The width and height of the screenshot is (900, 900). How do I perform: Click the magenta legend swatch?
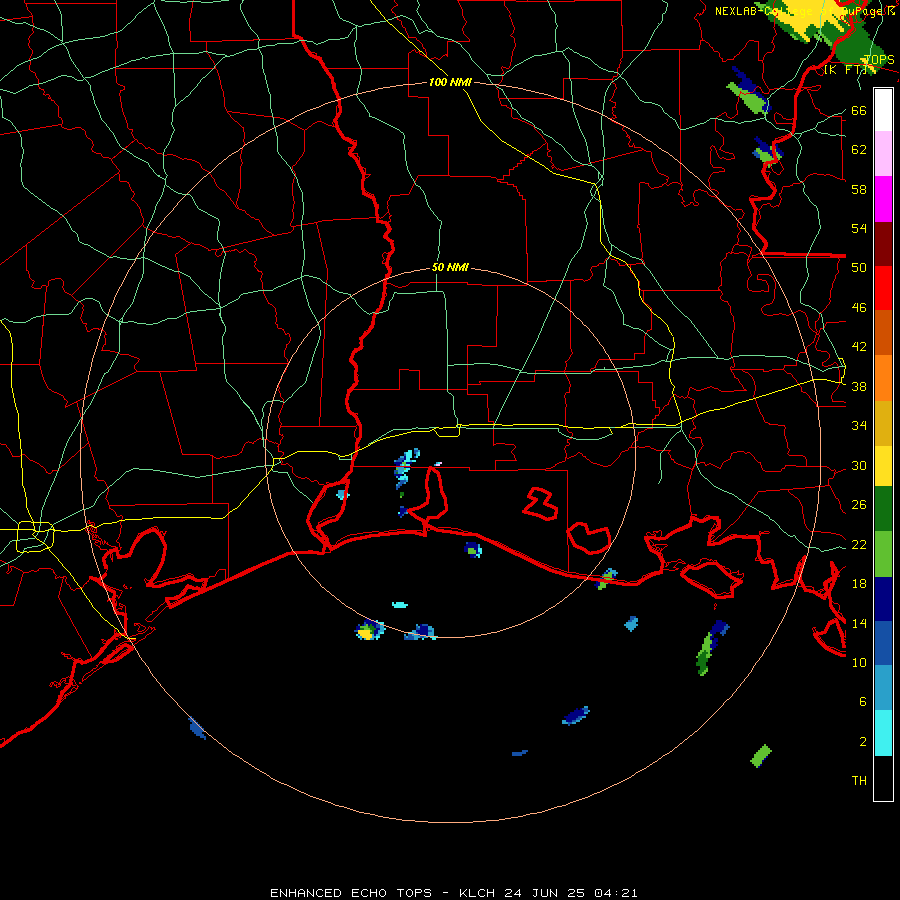pos(883,199)
